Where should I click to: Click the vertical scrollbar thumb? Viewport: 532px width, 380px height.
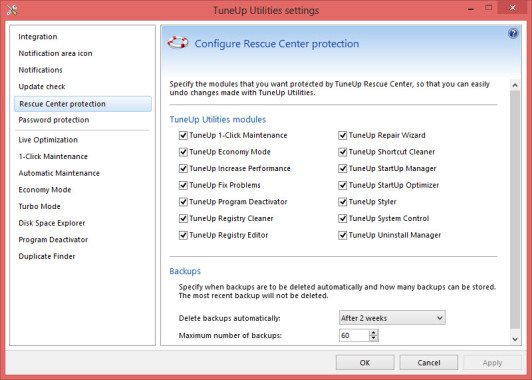coord(515,209)
